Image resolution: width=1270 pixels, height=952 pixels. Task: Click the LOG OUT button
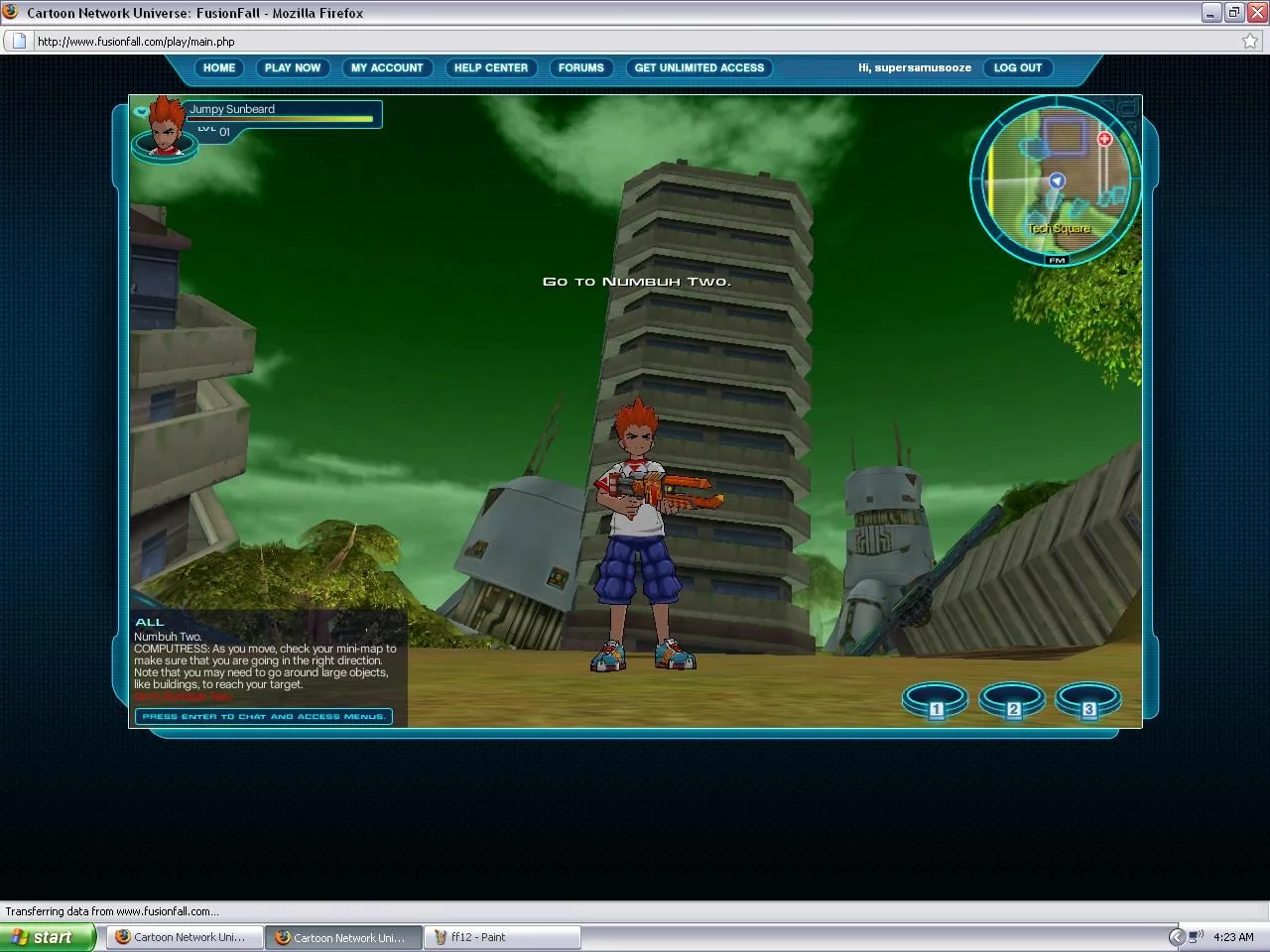click(x=1018, y=67)
